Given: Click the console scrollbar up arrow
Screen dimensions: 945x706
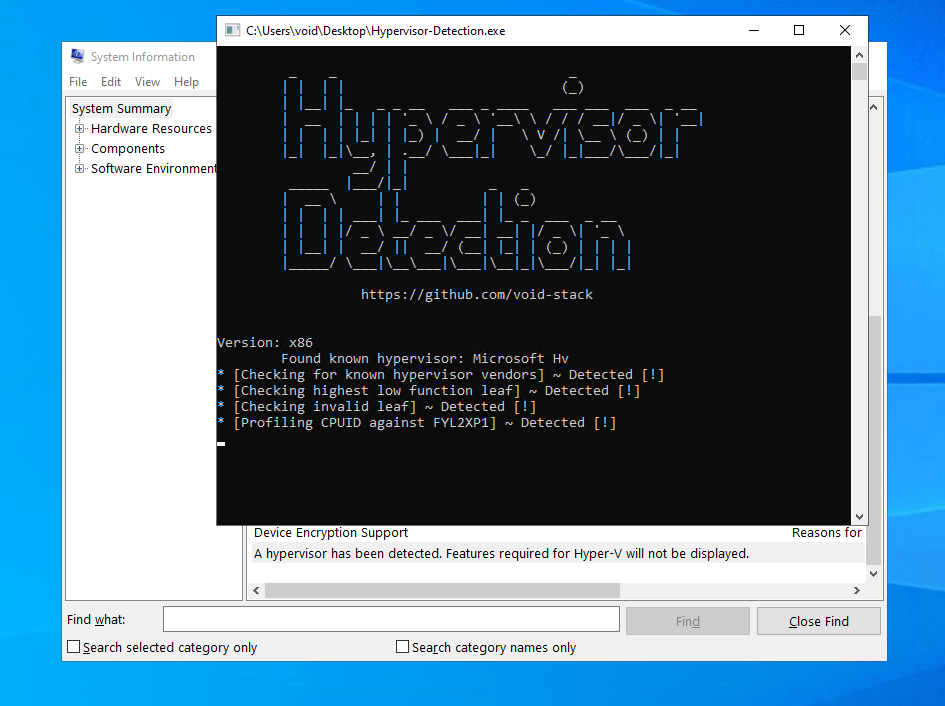Looking at the screenshot, I should 859,54.
